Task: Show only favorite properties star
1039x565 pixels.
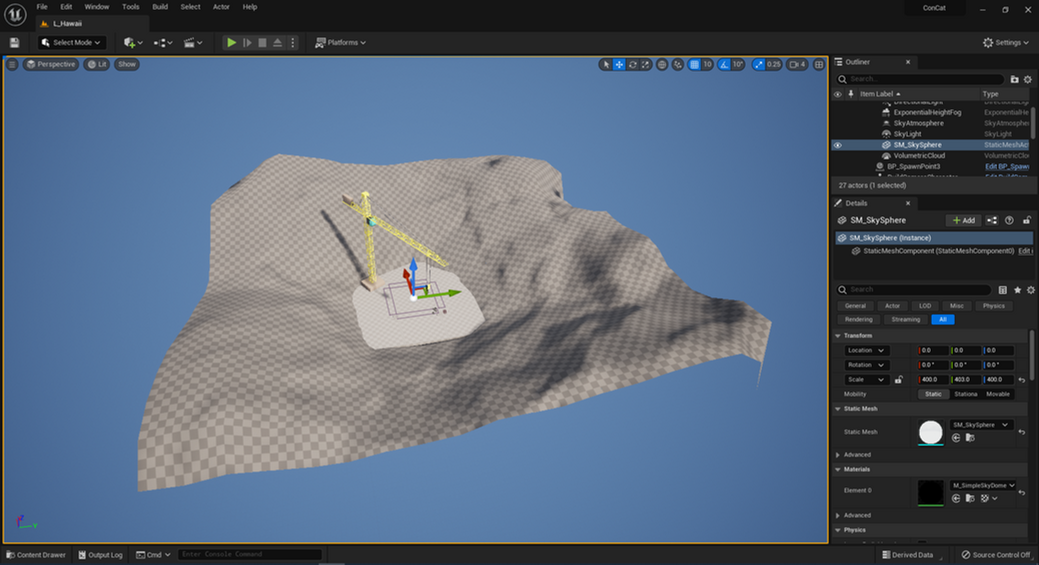Action: pyautogui.click(x=1017, y=289)
